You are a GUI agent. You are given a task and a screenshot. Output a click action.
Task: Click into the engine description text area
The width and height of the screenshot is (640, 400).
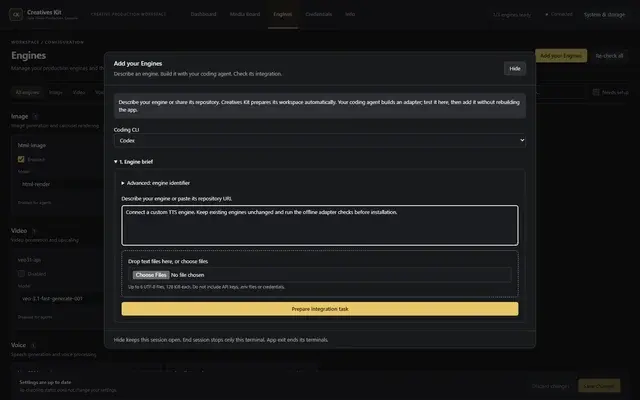(320, 225)
